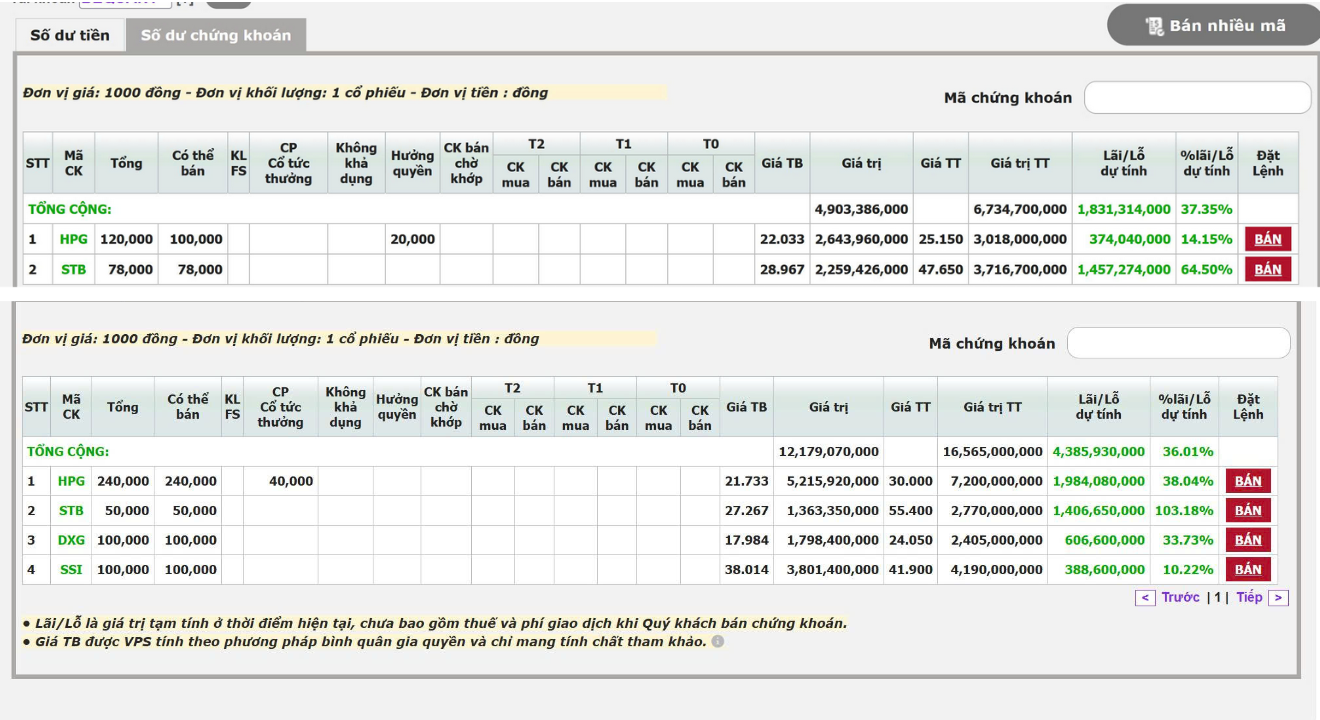Click info icon beside Giá TB note
This screenshot has height=720, width=1320.
[x=717, y=641]
